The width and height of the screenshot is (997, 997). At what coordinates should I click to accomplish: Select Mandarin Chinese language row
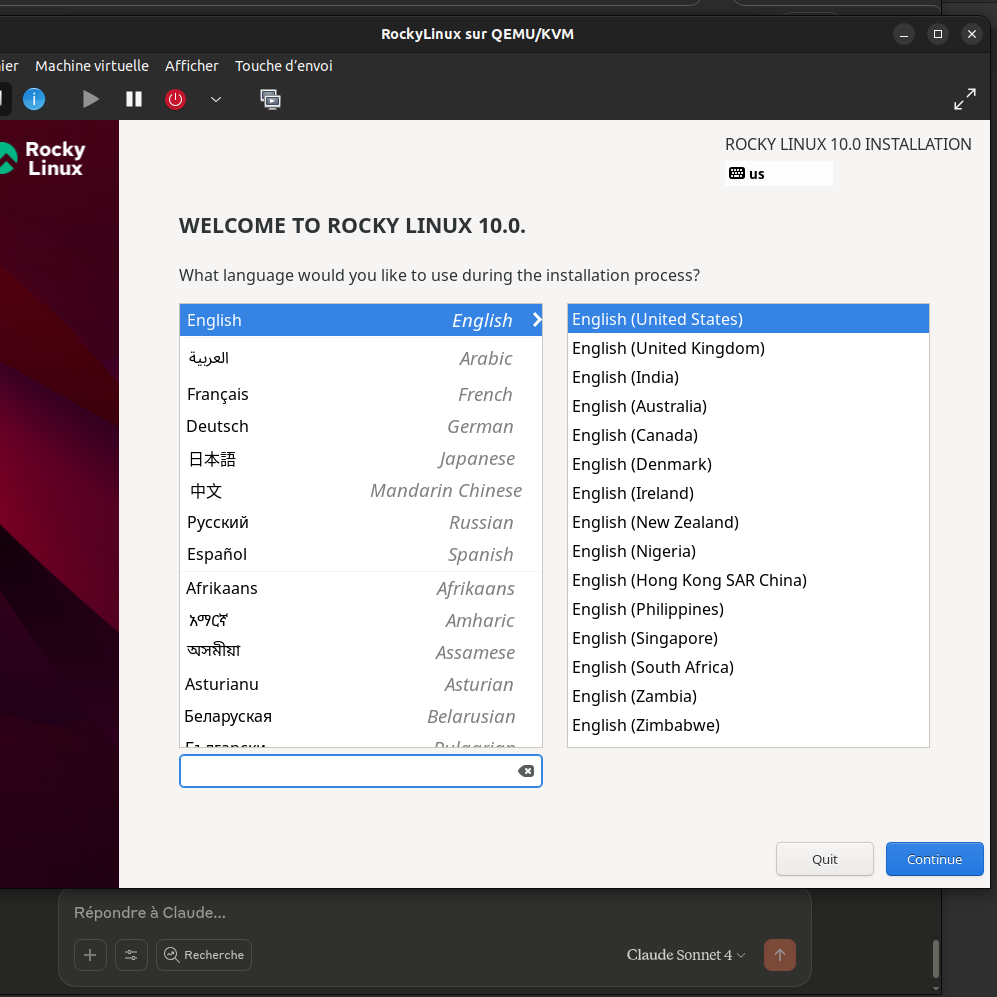tap(361, 490)
